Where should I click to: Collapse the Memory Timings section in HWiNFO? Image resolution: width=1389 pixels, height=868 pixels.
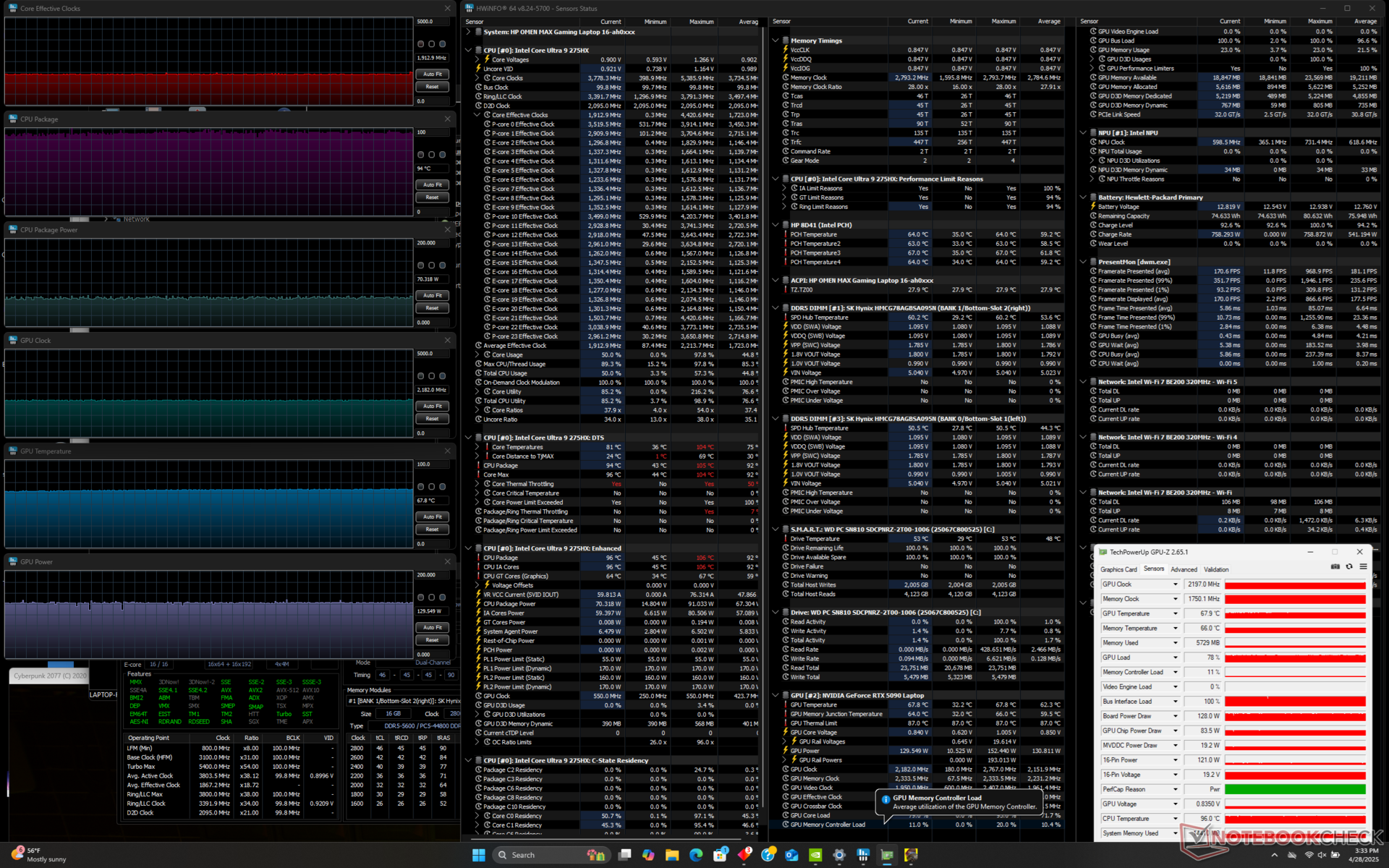point(776,41)
